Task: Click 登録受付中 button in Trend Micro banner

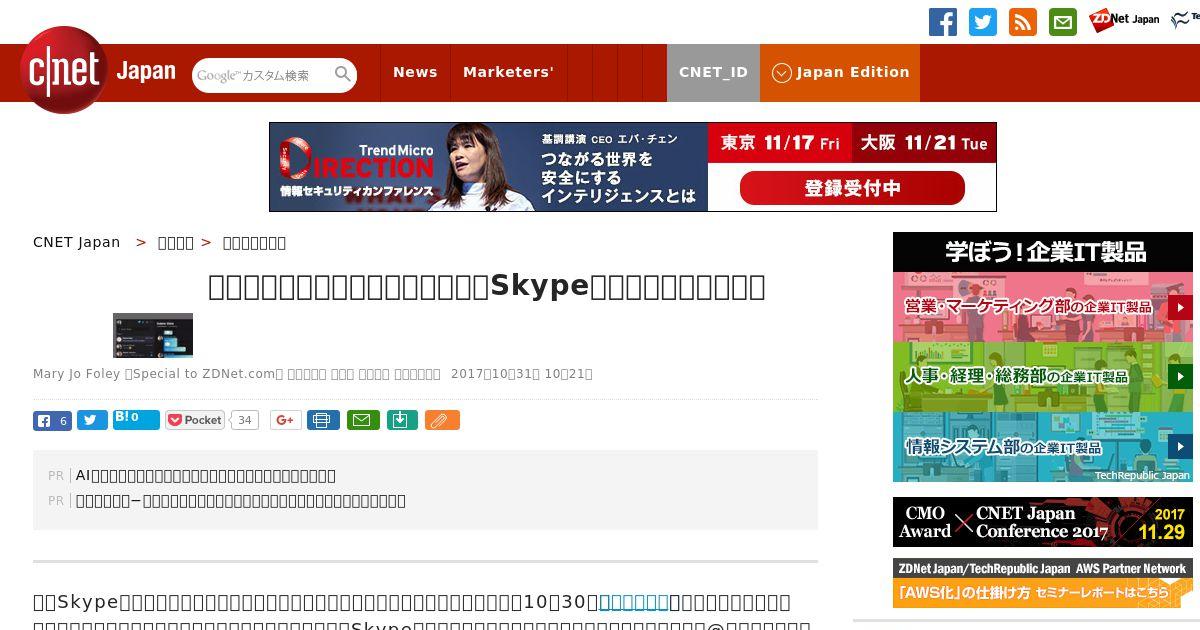Action: coord(852,188)
